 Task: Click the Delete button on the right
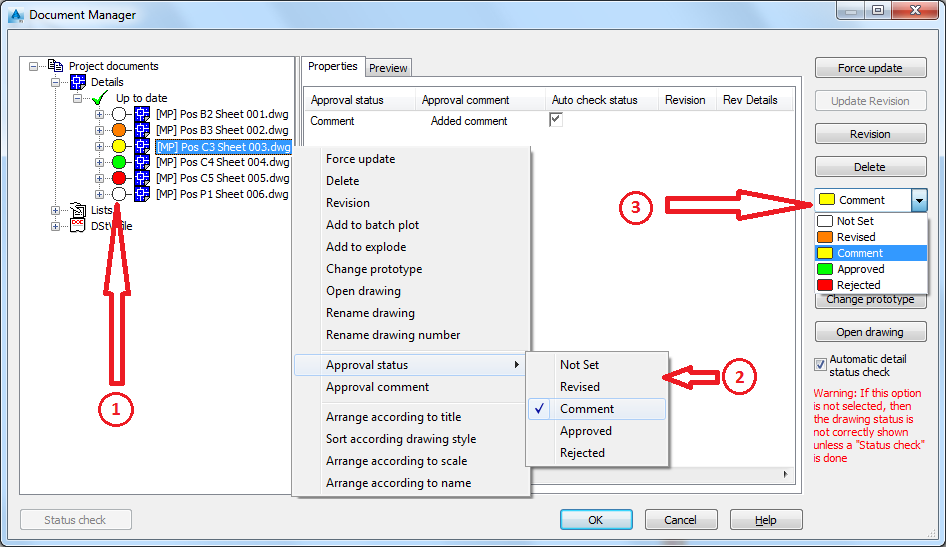pos(871,166)
